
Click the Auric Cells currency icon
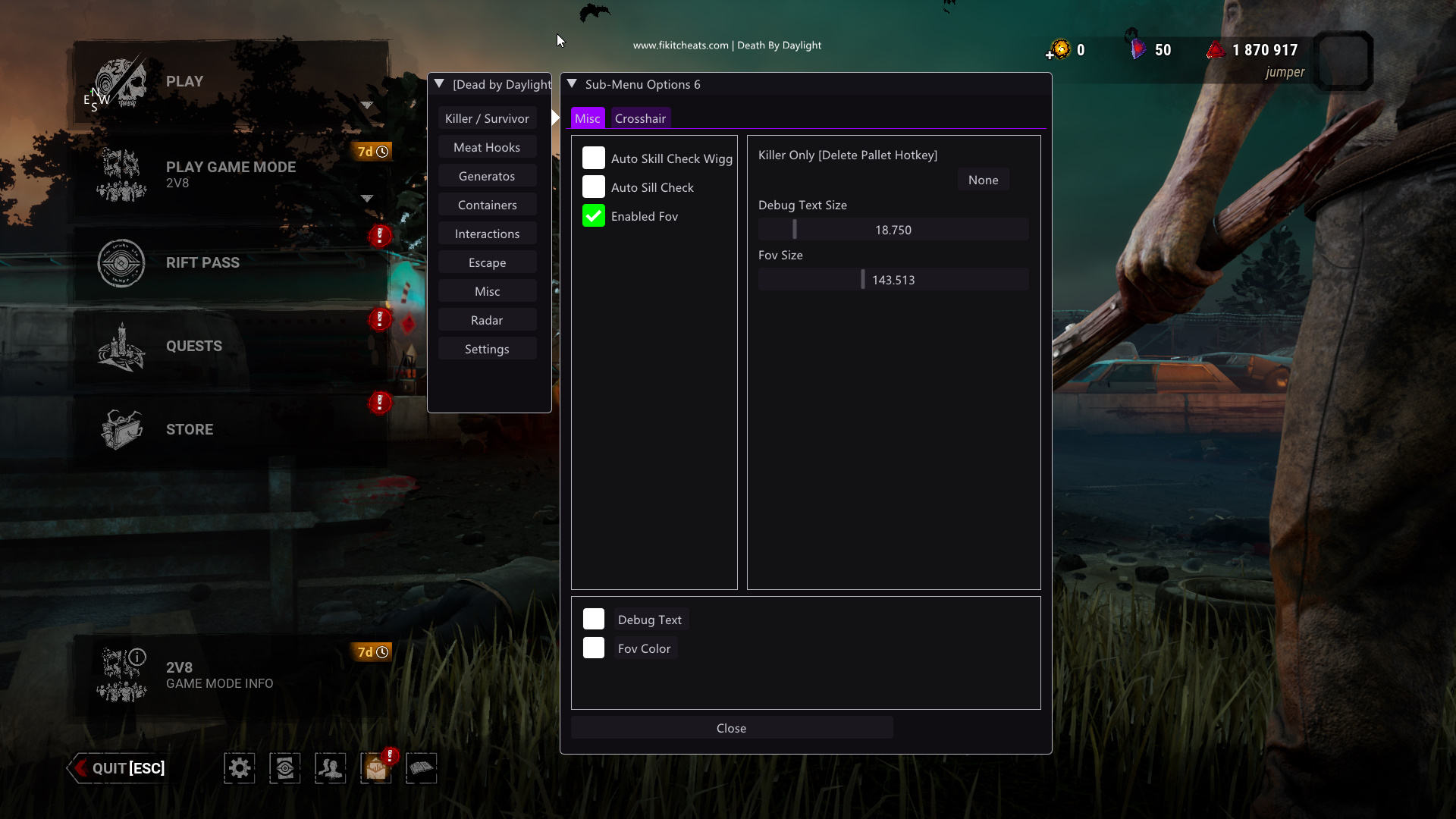tap(1060, 50)
